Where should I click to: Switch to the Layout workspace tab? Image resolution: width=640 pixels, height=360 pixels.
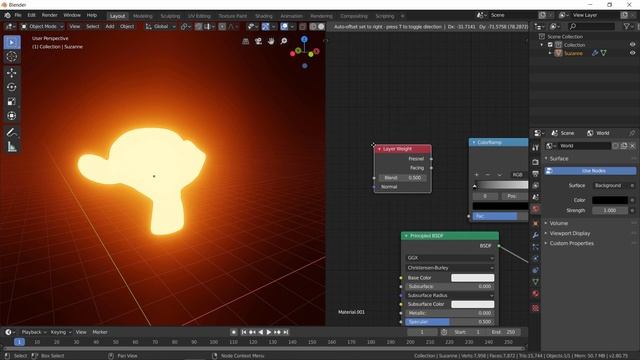[x=117, y=16]
